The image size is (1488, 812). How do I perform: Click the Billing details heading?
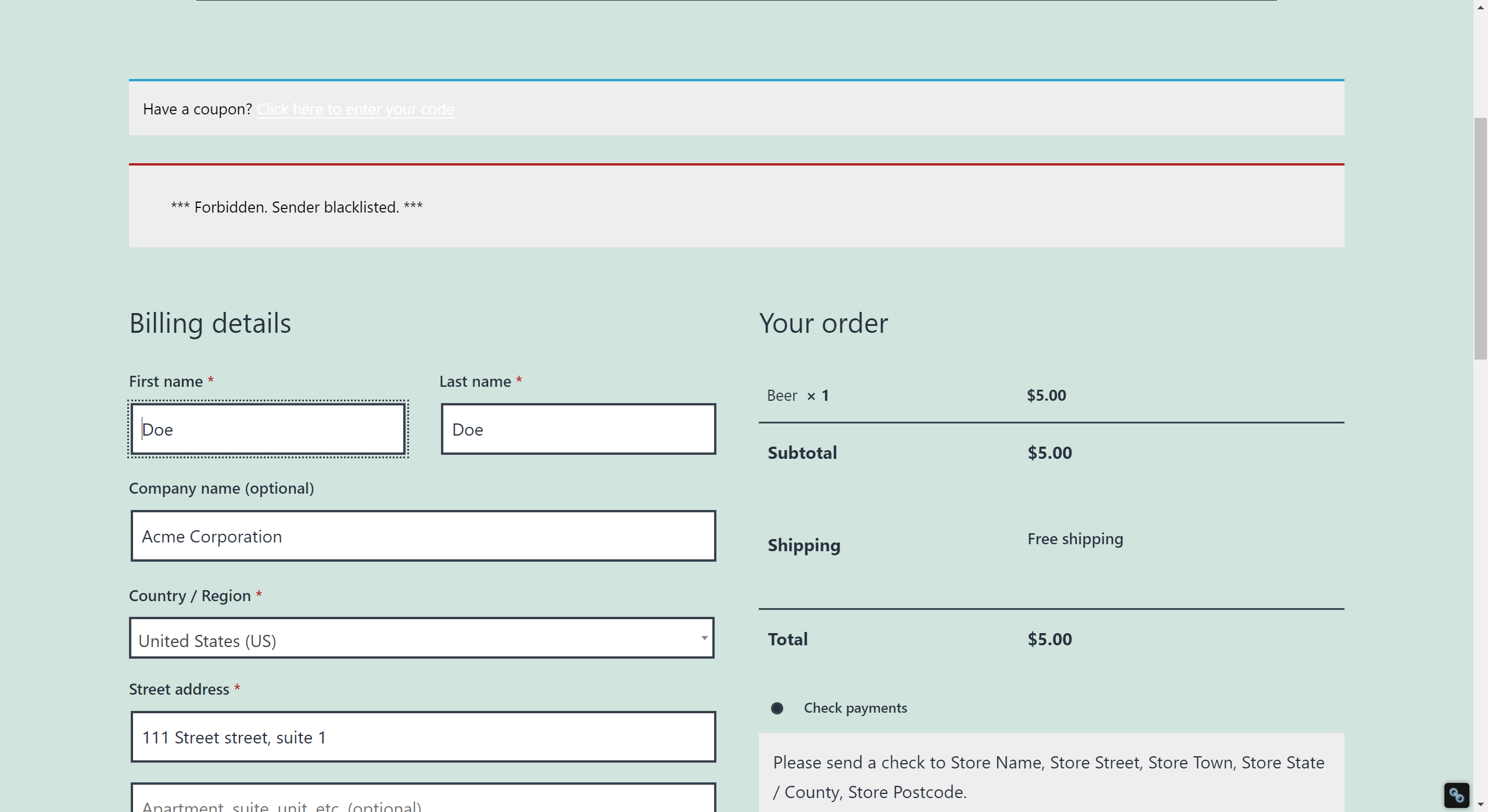coord(210,324)
